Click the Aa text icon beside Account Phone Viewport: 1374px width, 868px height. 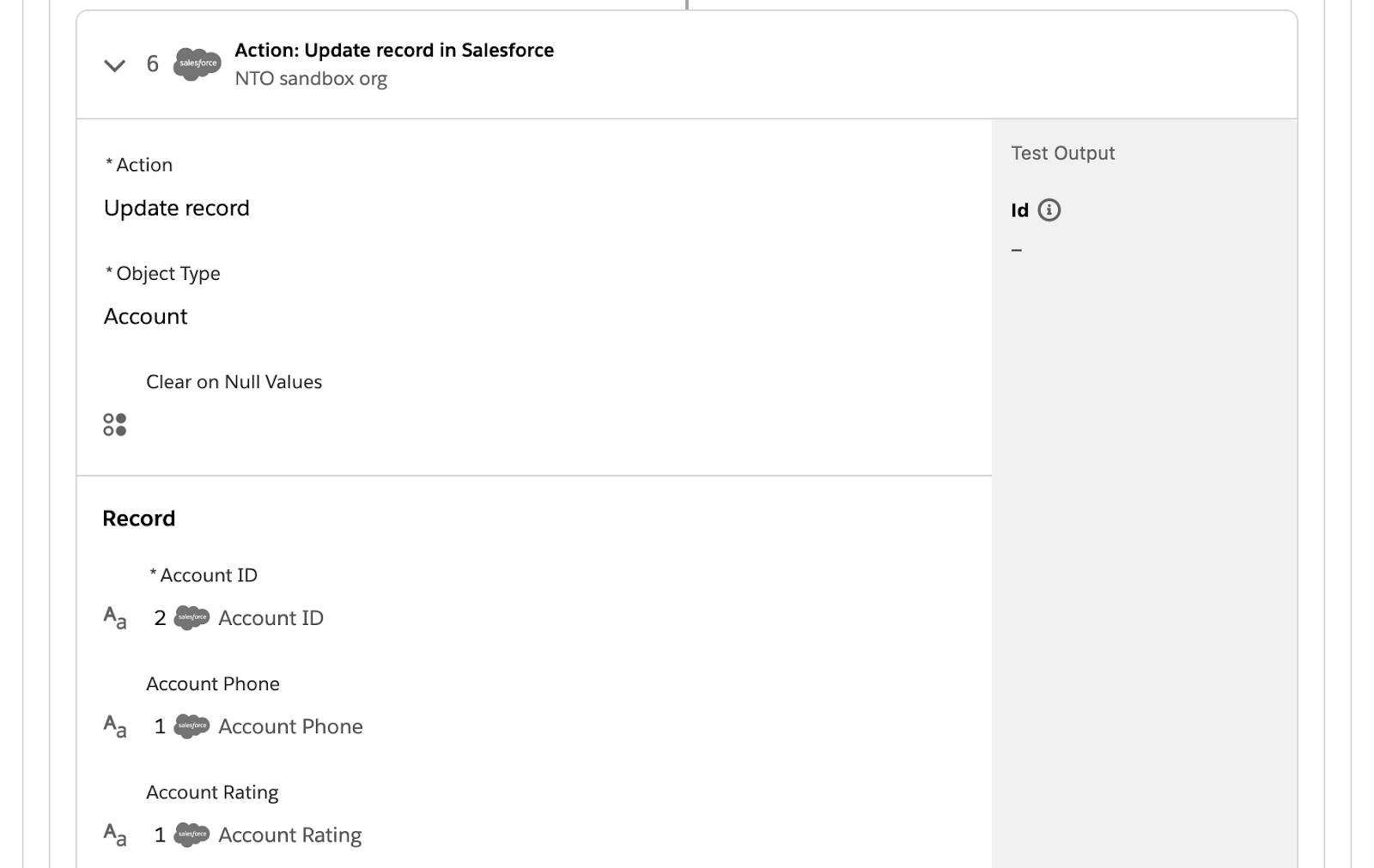pyautogui.click(x=115, y=726)
